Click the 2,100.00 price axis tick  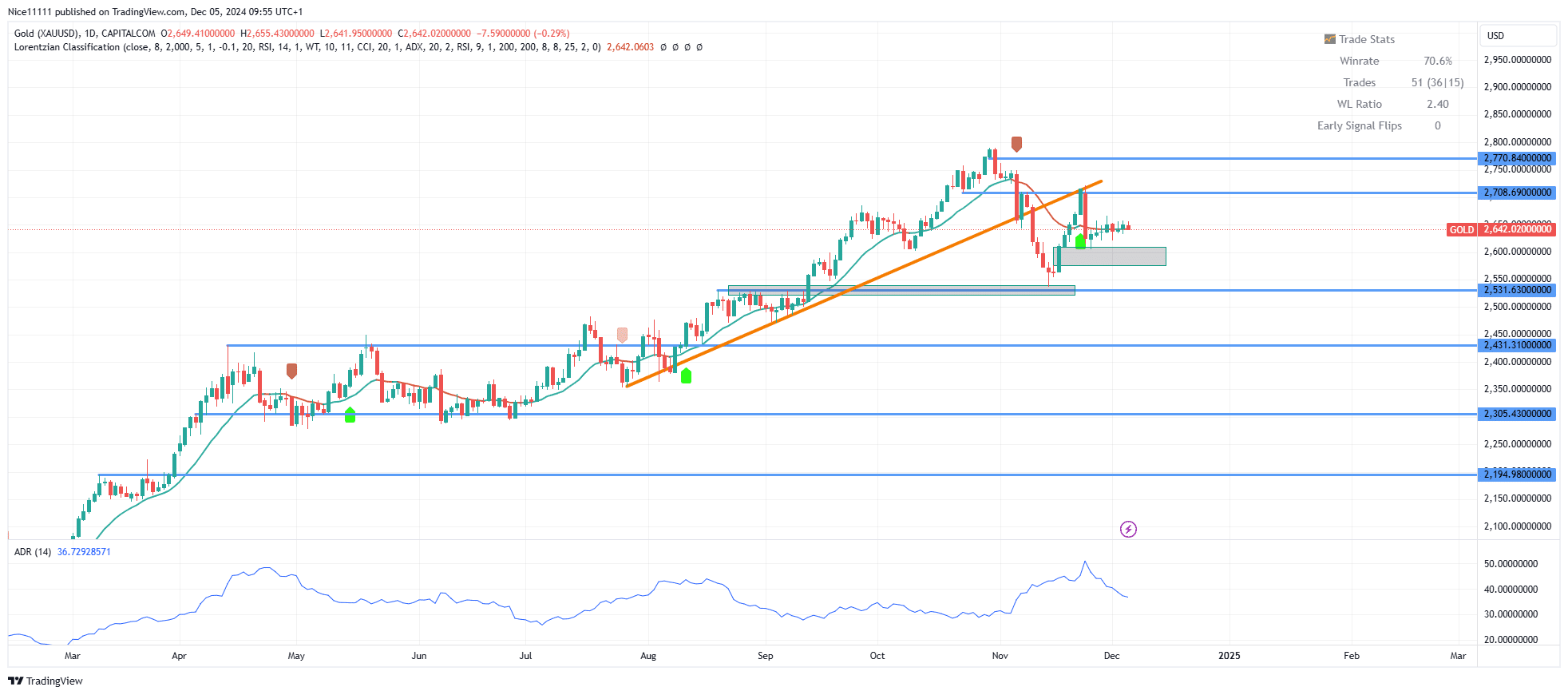click(1518, 526)
